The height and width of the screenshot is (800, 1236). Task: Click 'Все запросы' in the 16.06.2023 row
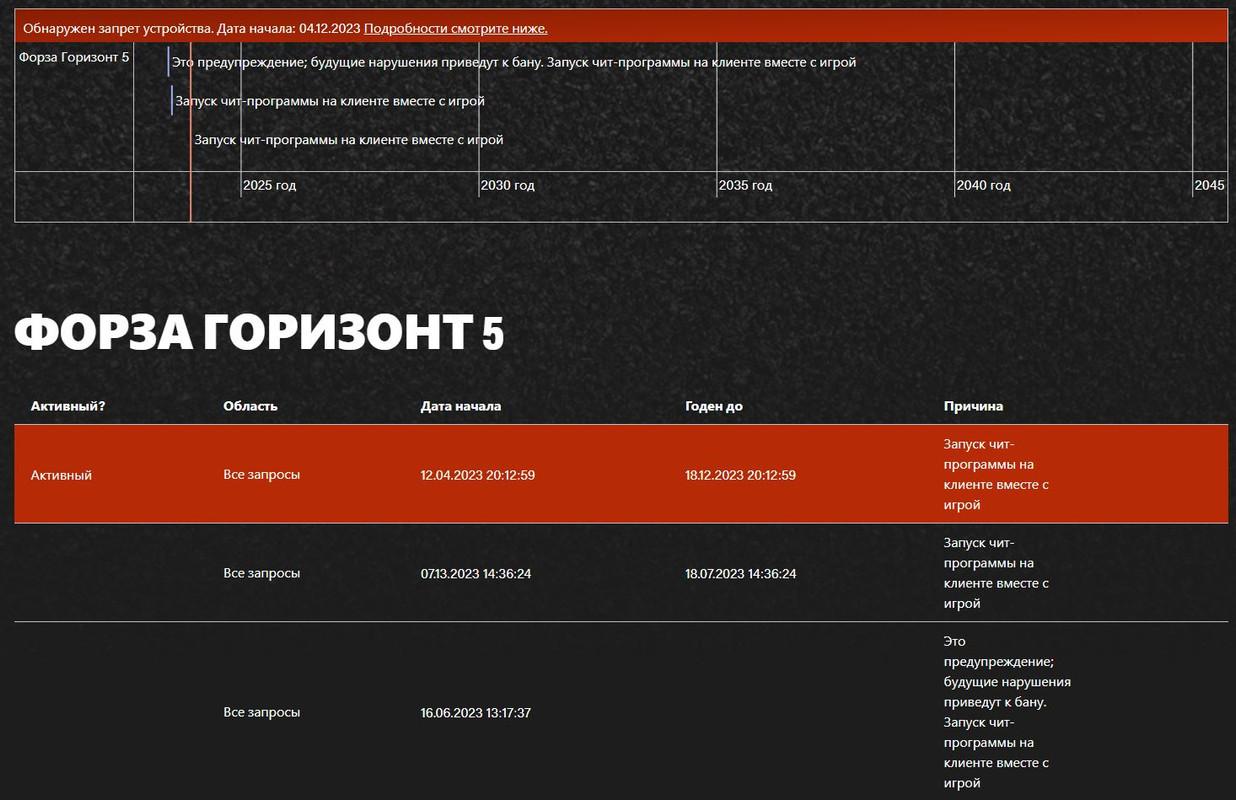coord(262,712)
